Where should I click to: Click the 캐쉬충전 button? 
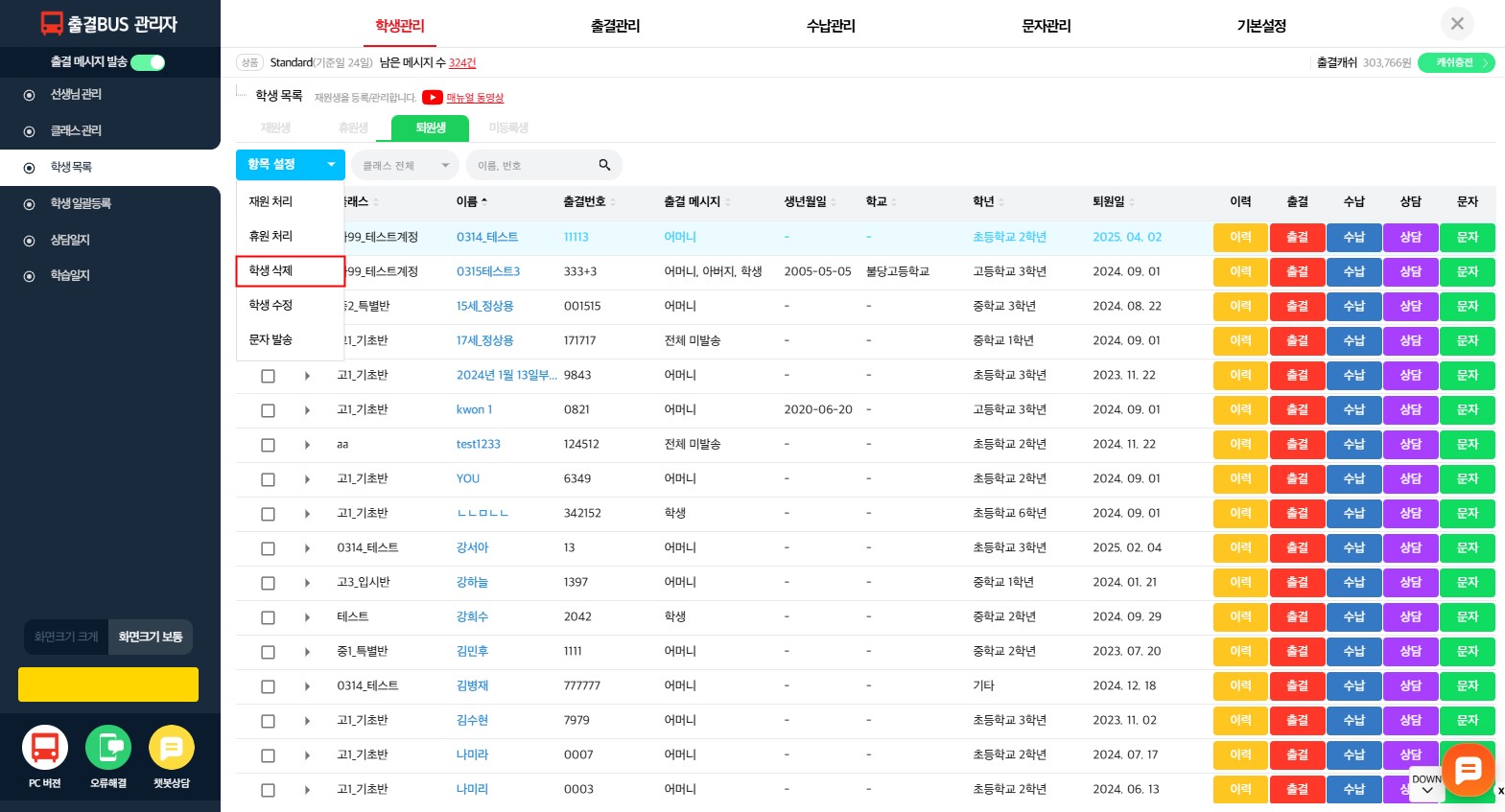[x=1455, y=63]
